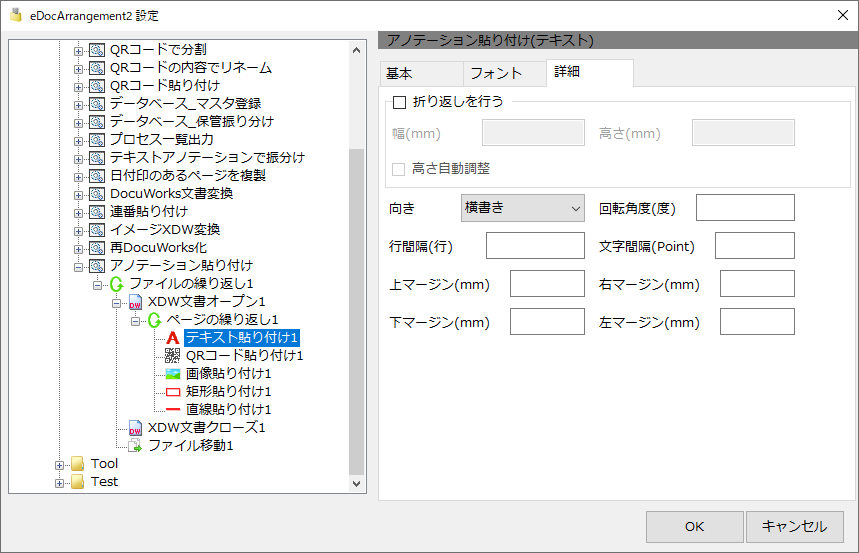The height and width of the screenshot is (553, 859).
Task: Click the file move icon of ファイル移動1
Action: click(x=135, y=446)
